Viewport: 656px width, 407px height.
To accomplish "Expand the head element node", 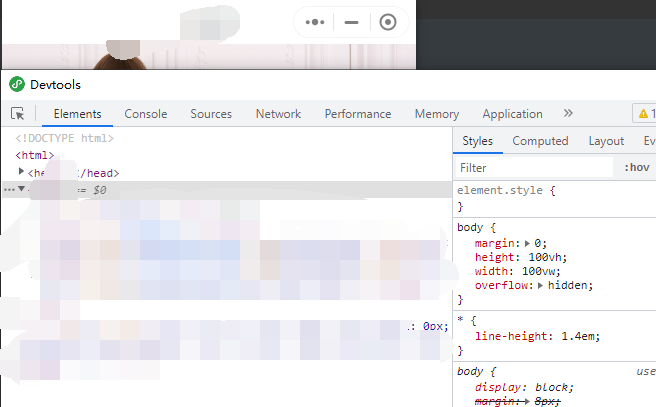I will (20, 171).
